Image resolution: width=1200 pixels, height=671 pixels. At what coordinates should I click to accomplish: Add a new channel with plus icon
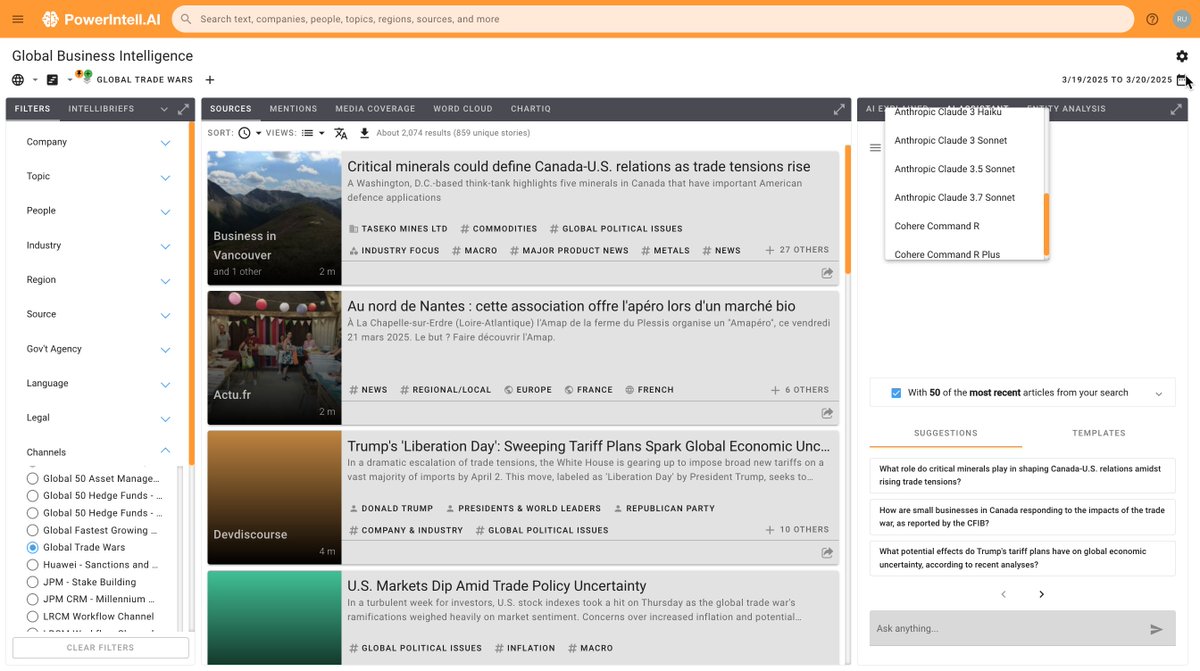(x=210, y=80)
